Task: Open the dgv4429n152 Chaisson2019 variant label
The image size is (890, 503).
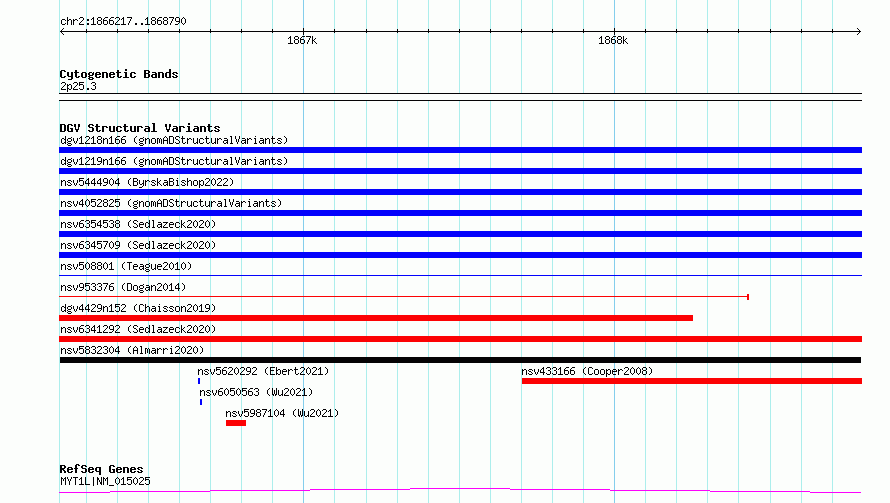Action: [138, 308]
